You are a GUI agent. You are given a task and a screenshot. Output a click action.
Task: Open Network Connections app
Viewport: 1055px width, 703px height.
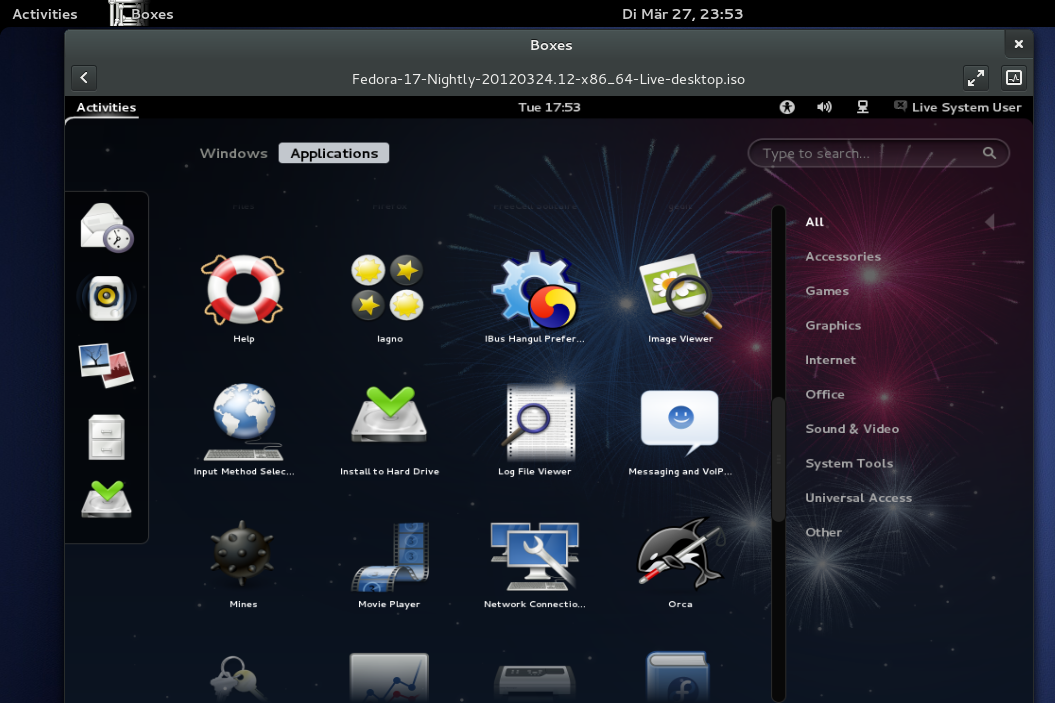535,564
